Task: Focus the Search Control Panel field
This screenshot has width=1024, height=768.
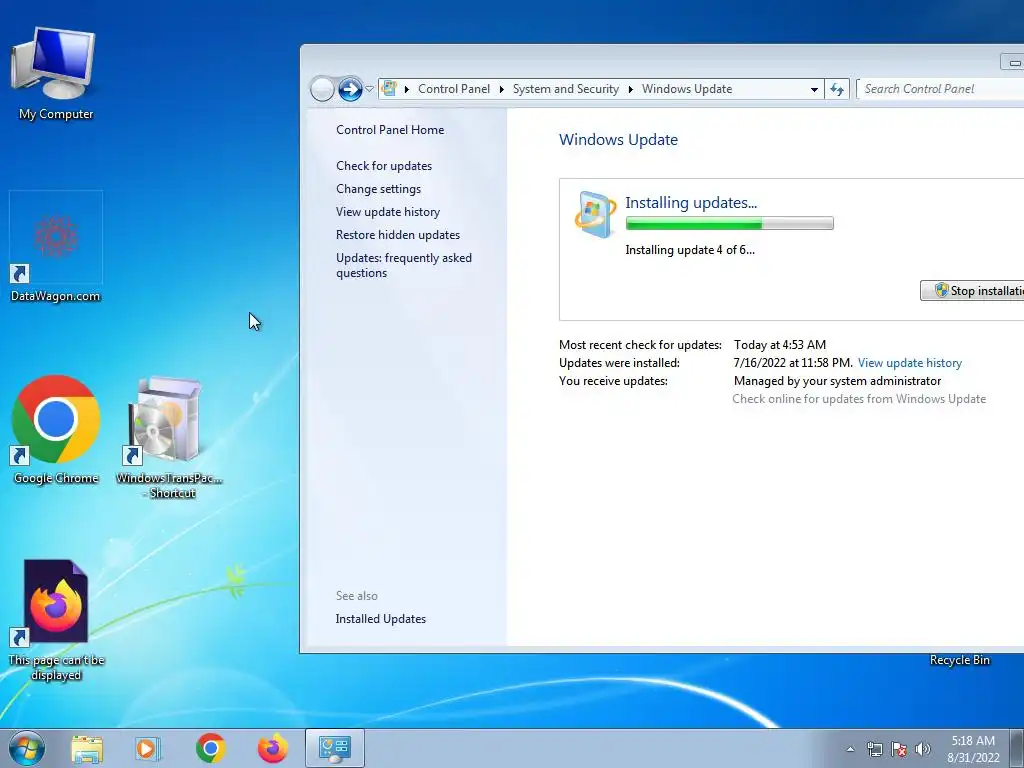Action: point(940,89)
